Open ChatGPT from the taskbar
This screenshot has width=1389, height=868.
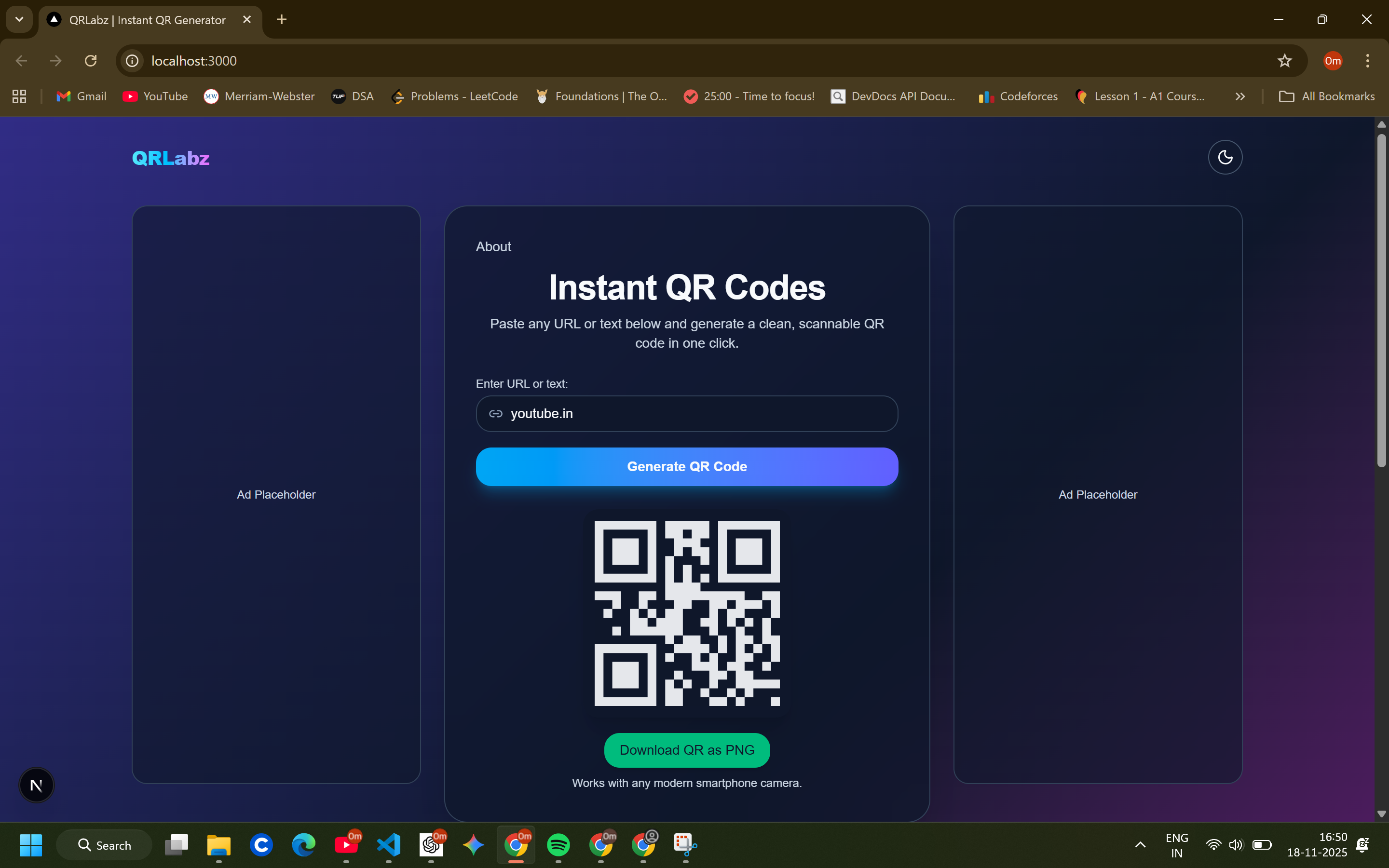coord(431,845)
